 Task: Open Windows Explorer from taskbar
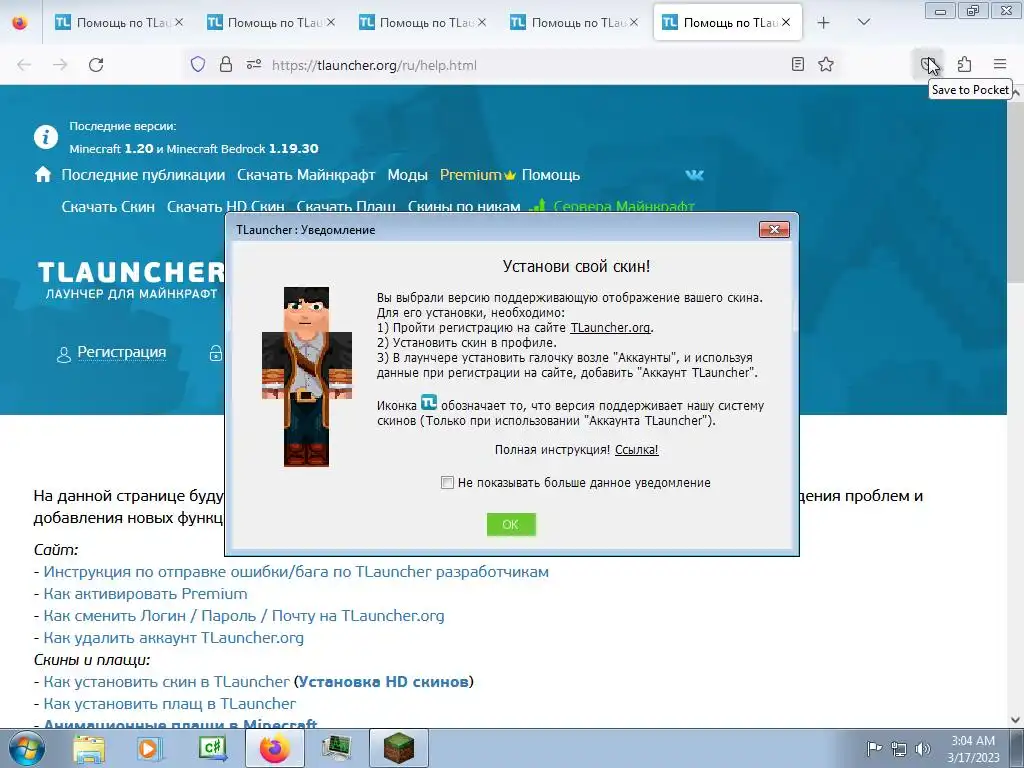coord(89,748)
